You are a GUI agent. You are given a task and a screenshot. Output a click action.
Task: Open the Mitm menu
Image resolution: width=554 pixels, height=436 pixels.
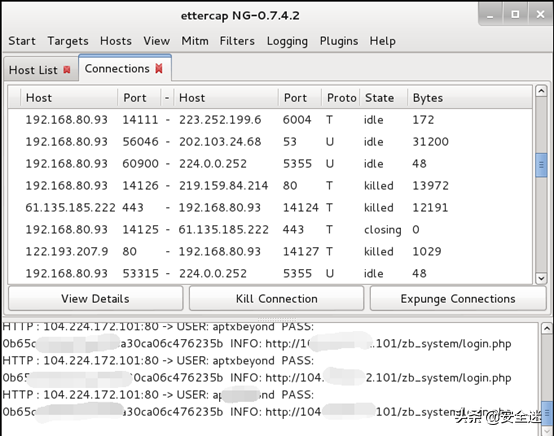[x=195, y=41]
